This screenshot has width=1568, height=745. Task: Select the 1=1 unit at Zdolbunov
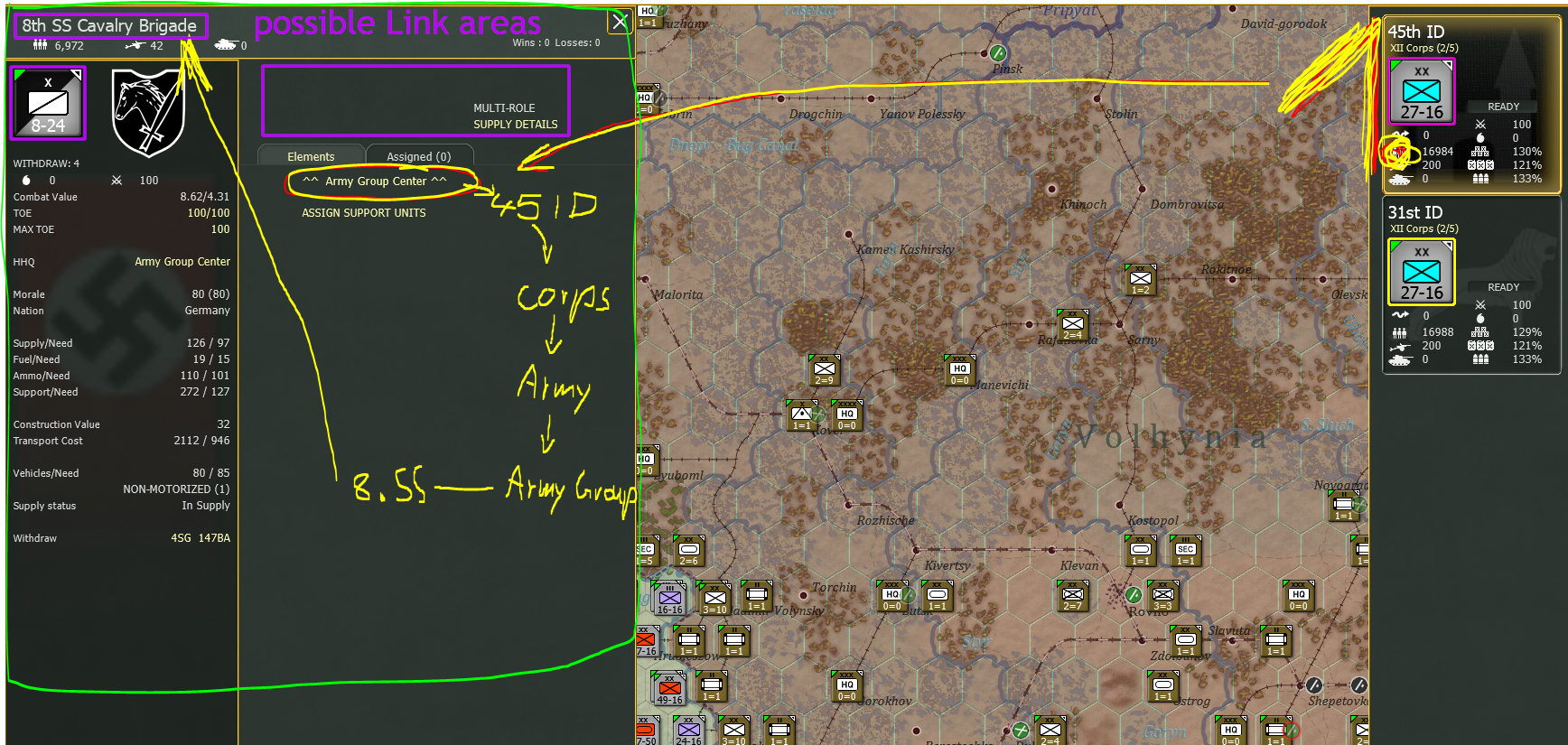pos(1186,641)
